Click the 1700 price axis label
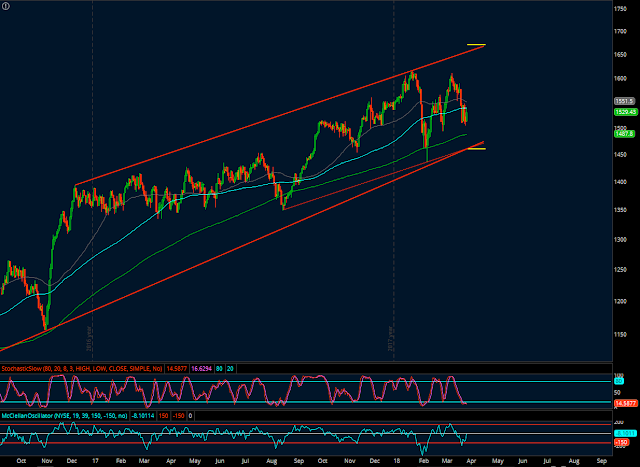This screenshot has height=467, width=640. click(620, 31)
